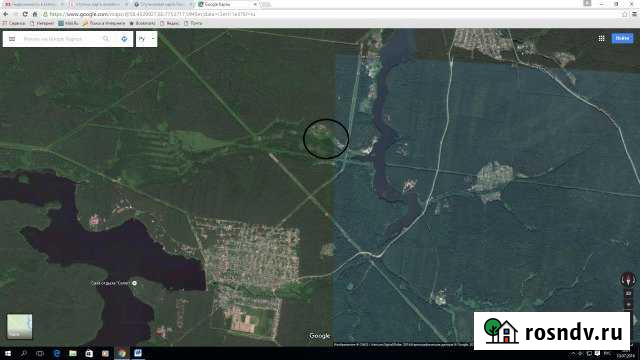Switch to Map view via the layer thumbnail

(x=19, y=326)
